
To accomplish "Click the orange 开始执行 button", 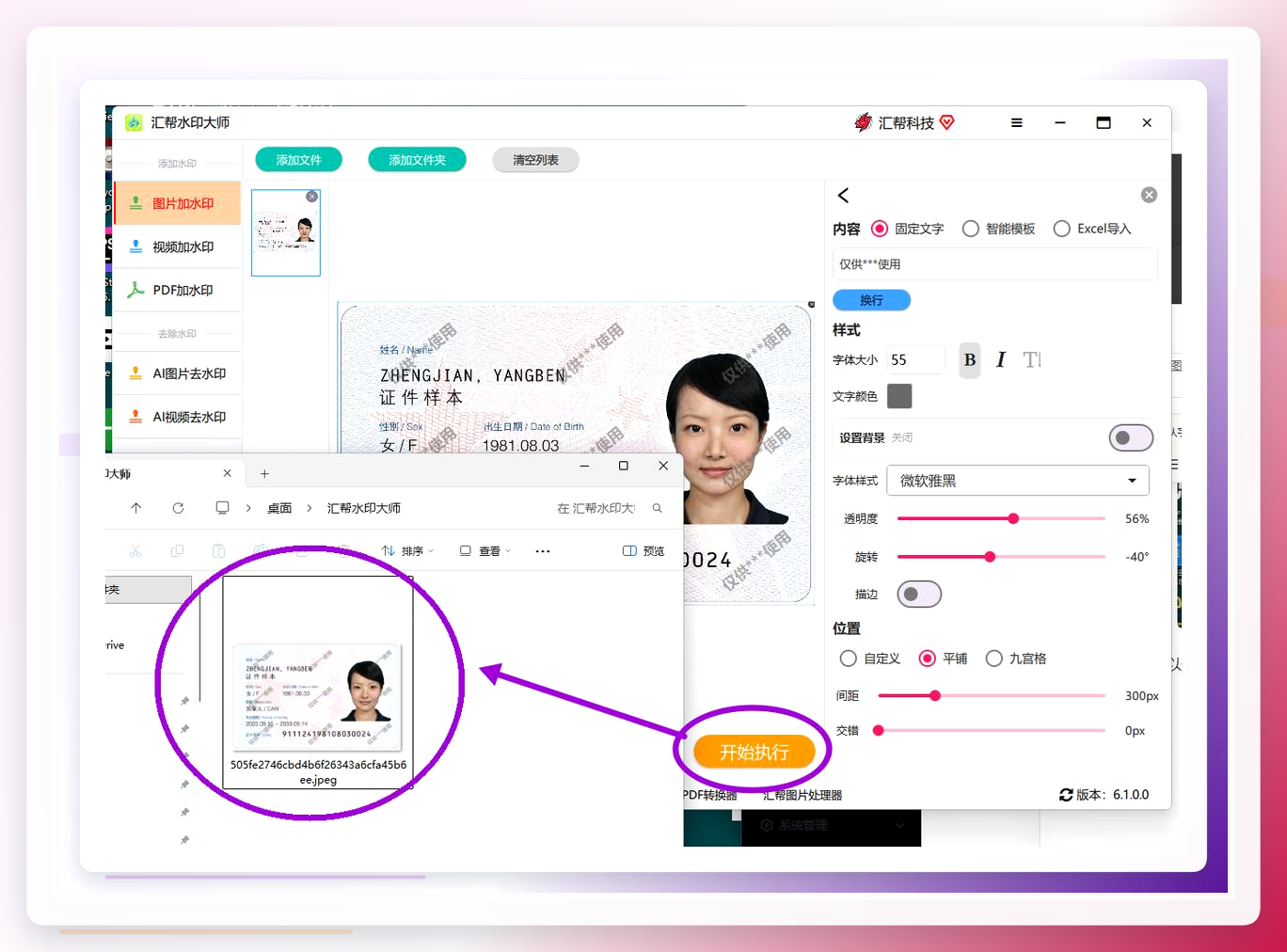I will (x=755, y=752).
